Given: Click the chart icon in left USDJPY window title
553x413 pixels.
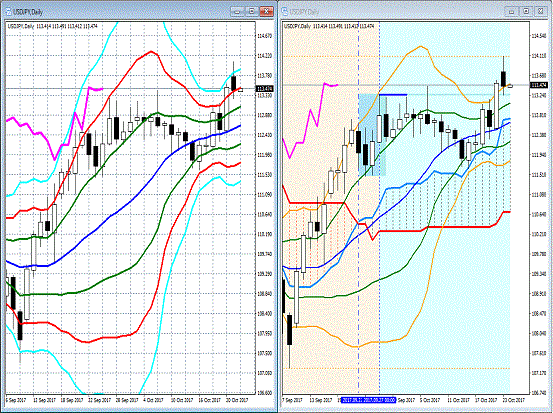Looking at the screenshot, I should click(8, 11).
